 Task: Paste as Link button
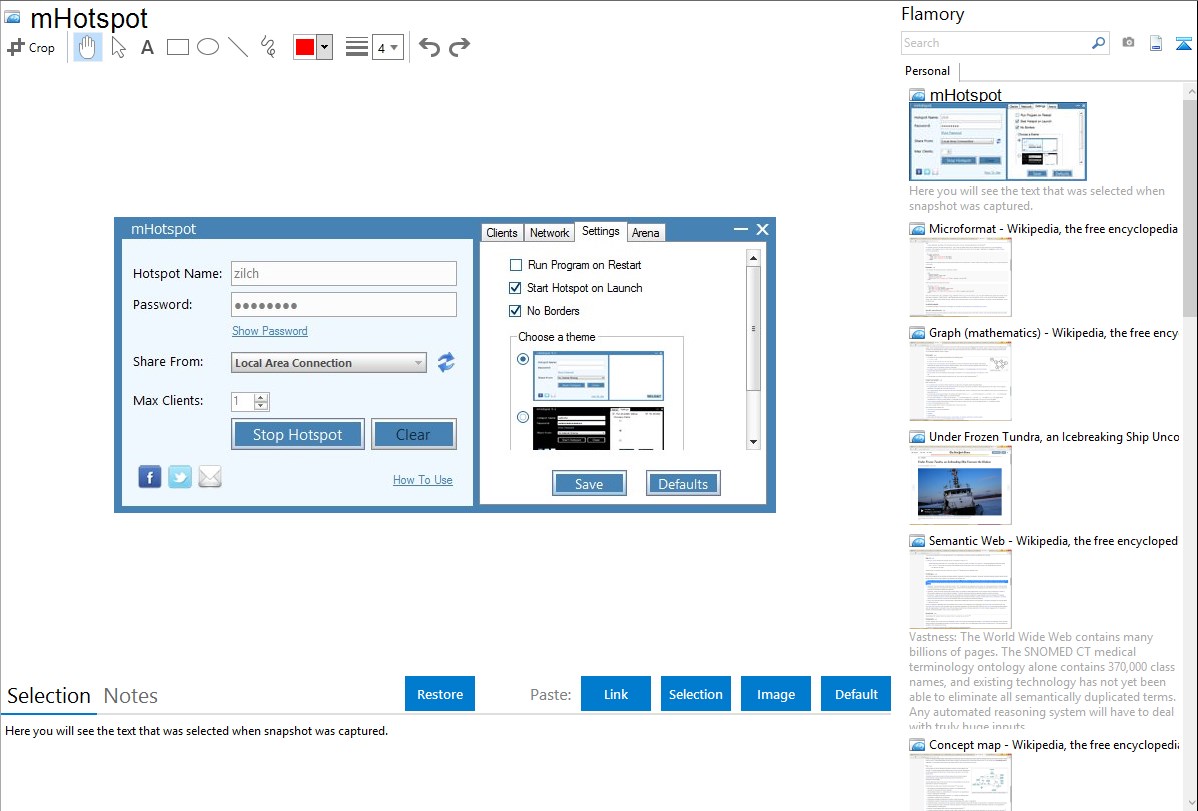click(616, 694)
